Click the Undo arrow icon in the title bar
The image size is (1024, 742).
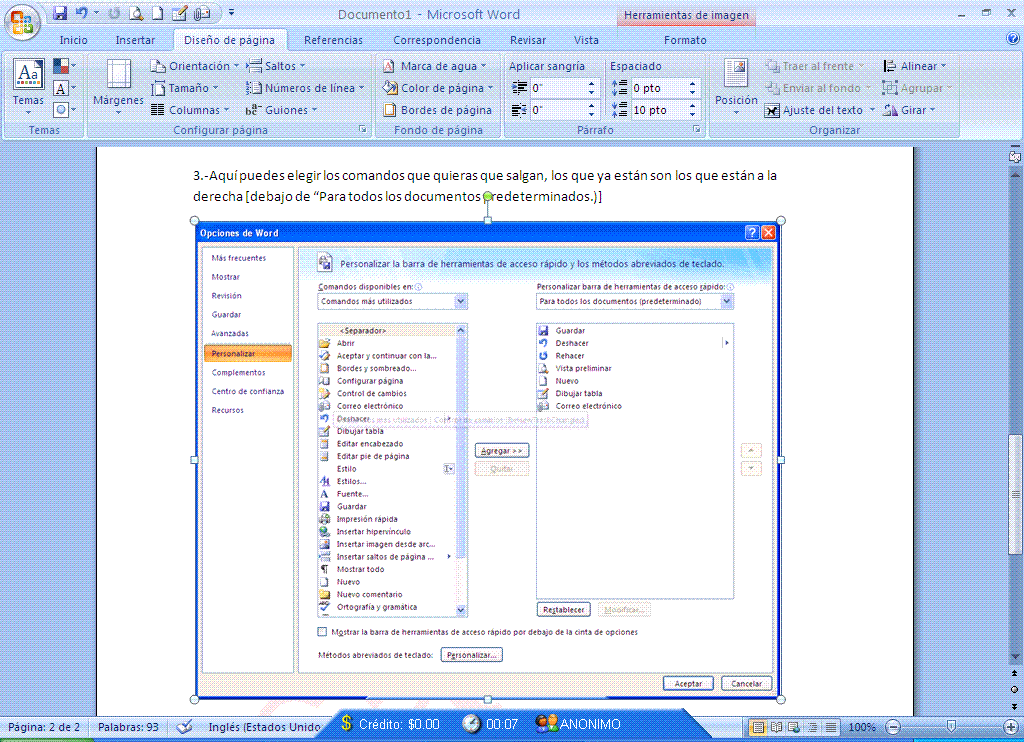[x=82, y=13]
